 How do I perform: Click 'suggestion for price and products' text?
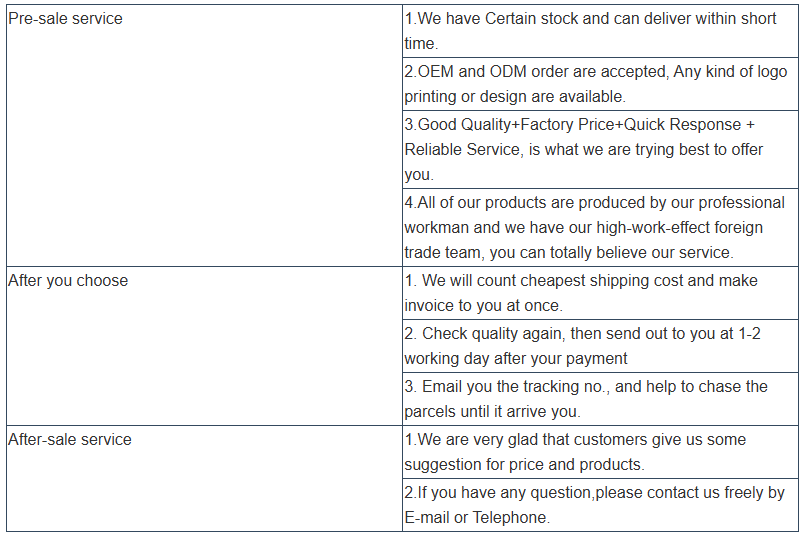(x=524, y=464)
